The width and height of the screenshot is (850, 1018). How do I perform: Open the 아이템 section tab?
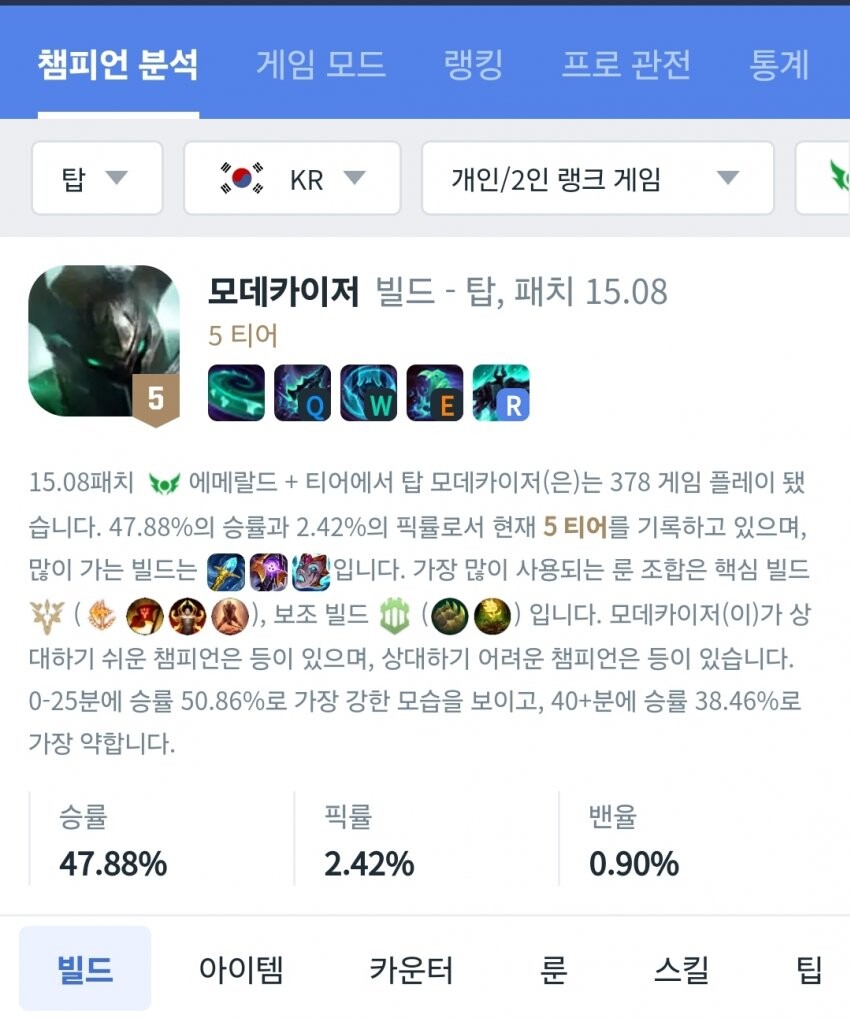(242, 969)
